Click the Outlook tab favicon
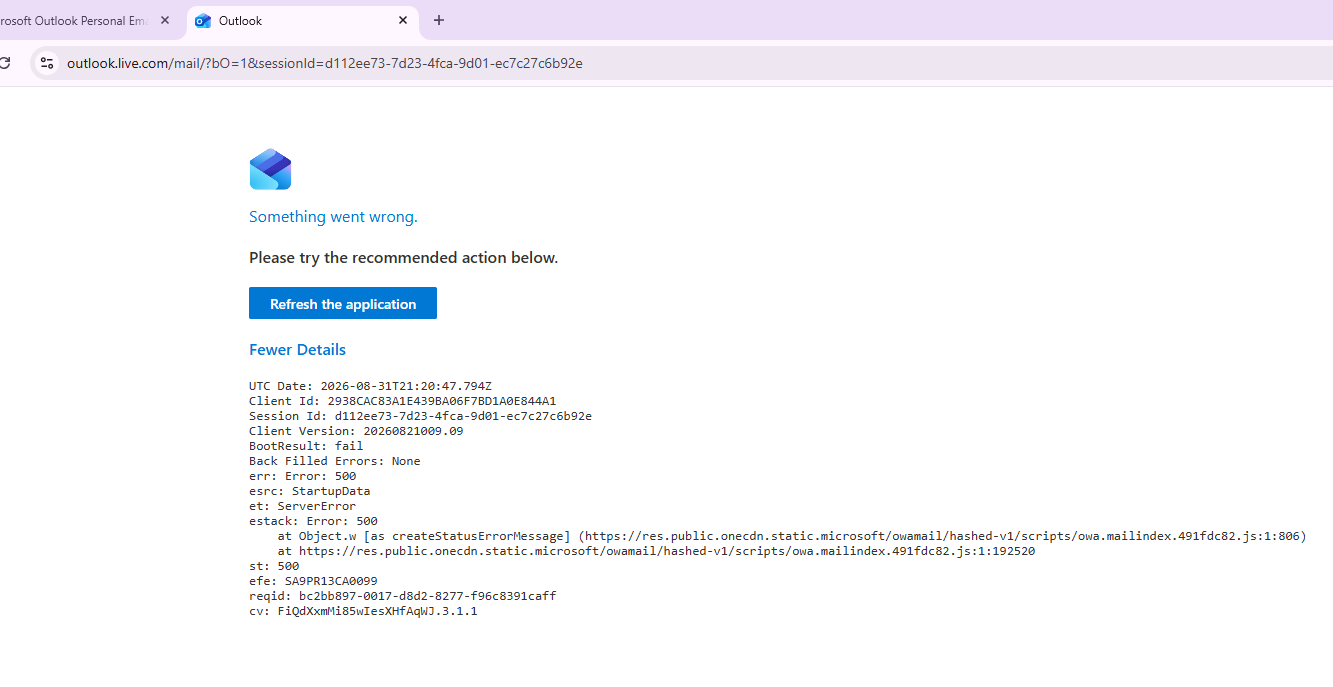The width and height of the screenshot is (1333, 687). pyautogui.click(x=203, y=20)
